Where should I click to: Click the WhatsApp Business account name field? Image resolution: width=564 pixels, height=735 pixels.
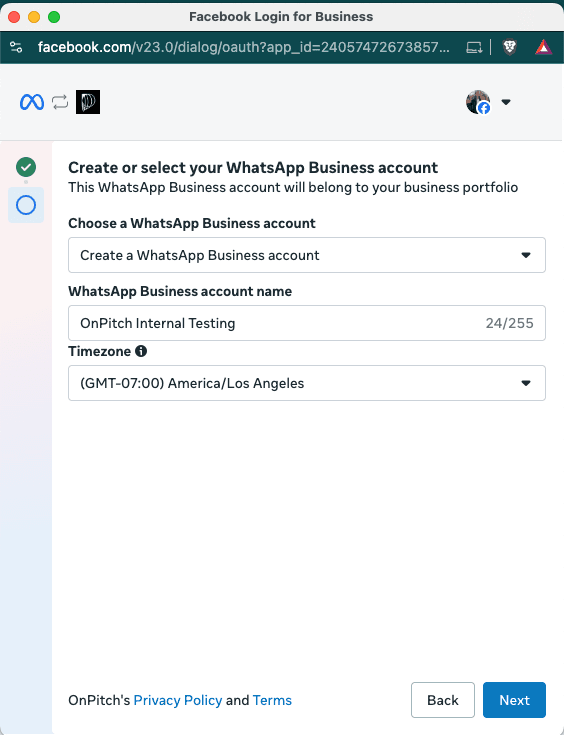(307, 323)
